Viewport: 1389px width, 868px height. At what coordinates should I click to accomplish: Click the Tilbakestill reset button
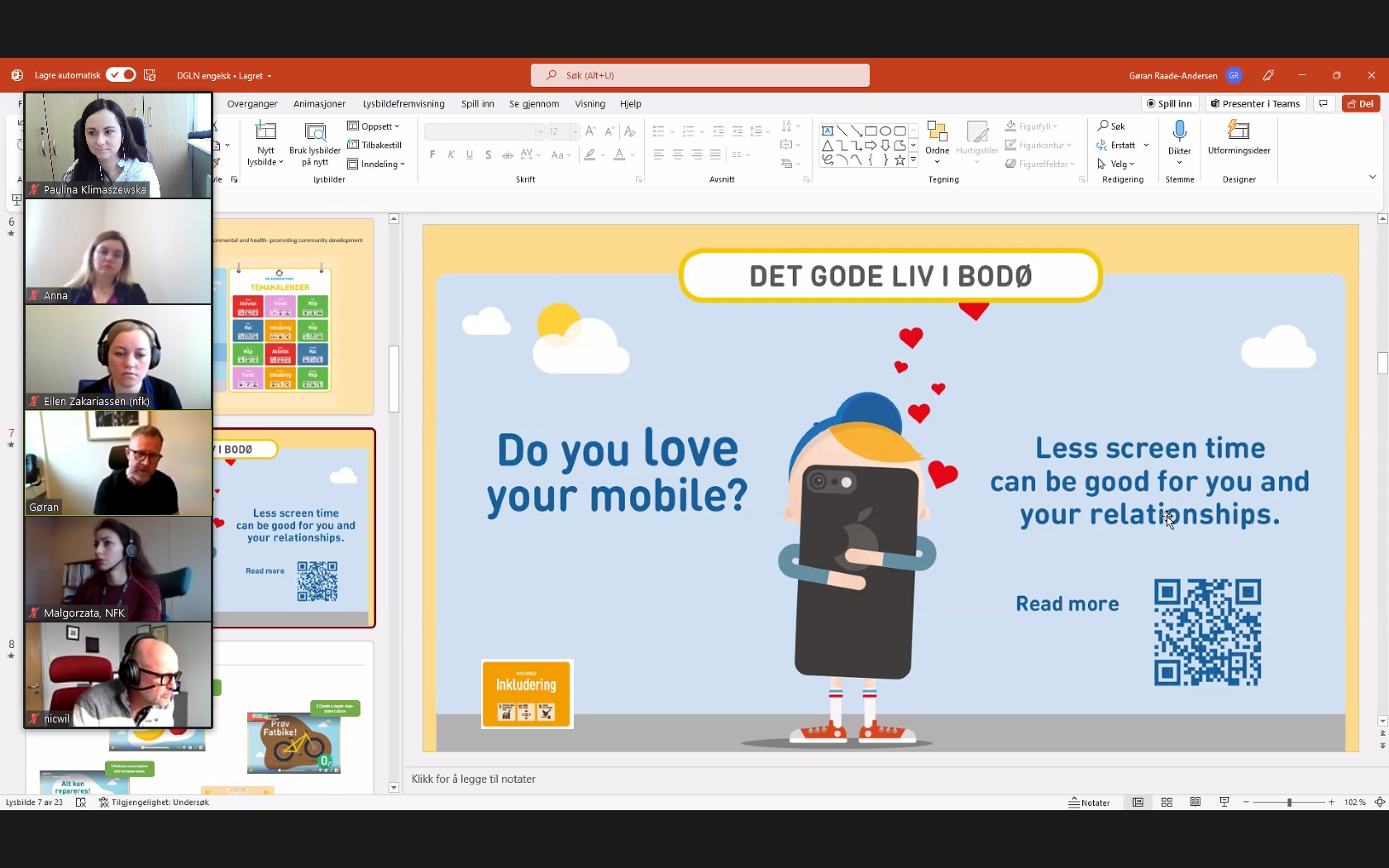pos(375,145)
